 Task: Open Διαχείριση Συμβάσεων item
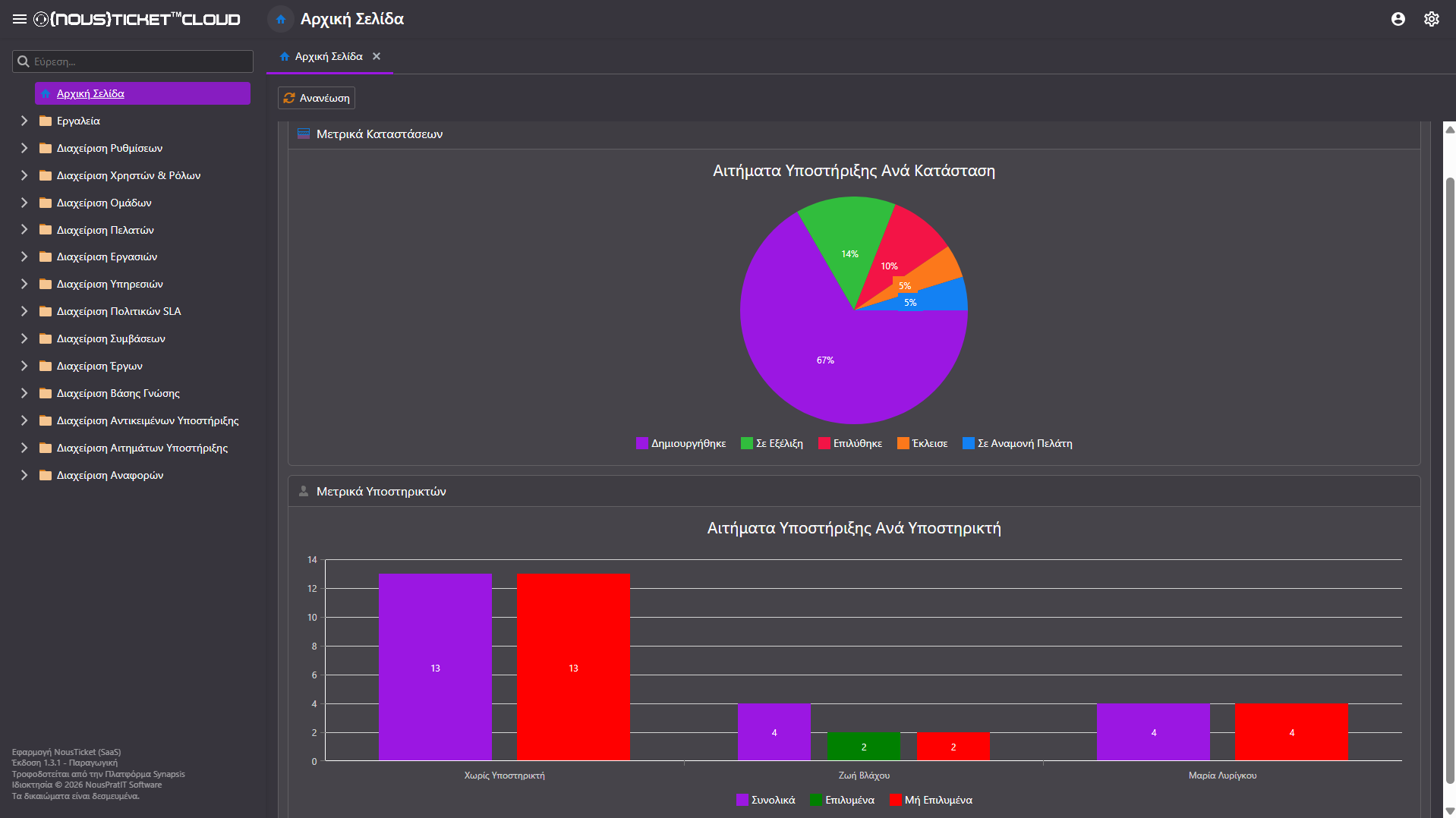pyautogui.click(x=111, y=338)
